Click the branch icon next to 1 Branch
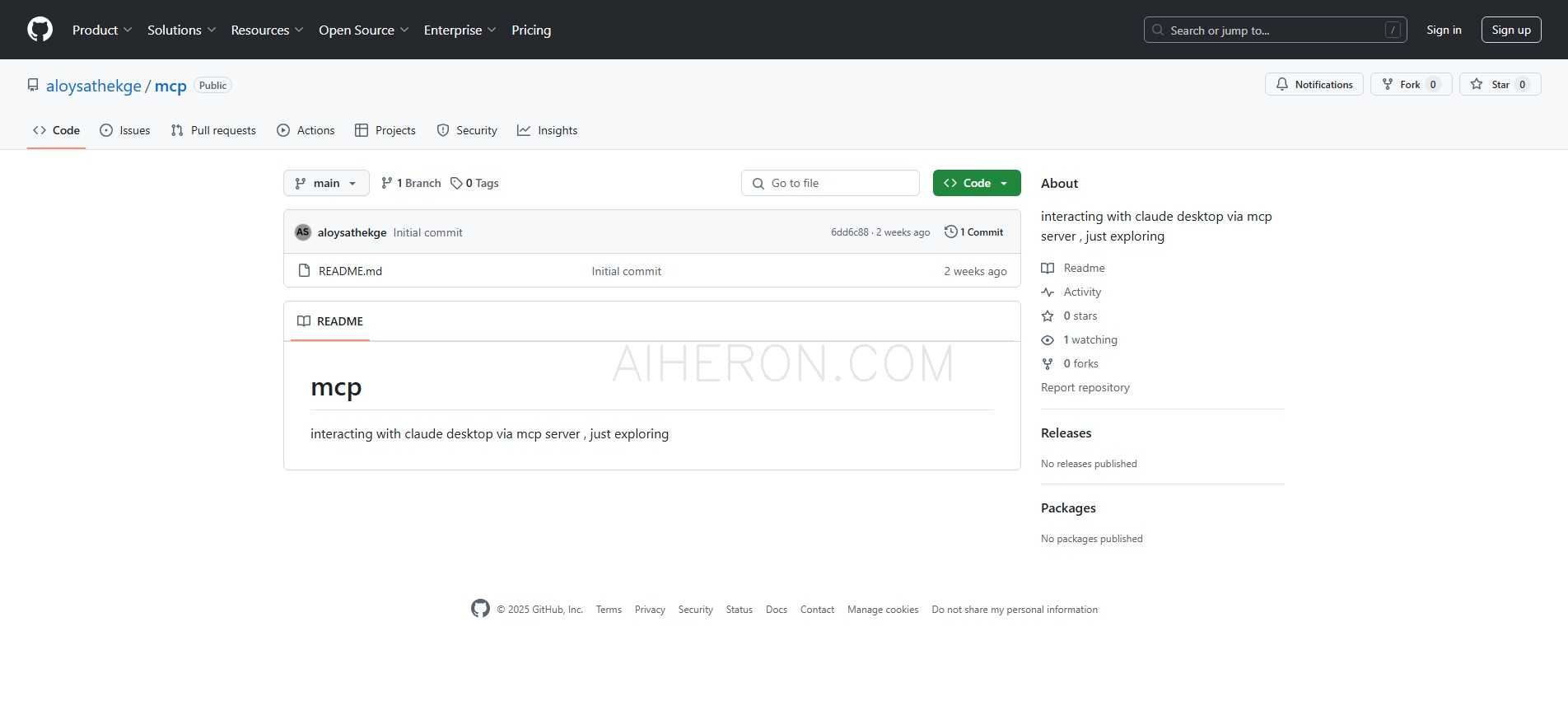The width and height of the screenshot is (1568, 725). (x=387, y=183)
